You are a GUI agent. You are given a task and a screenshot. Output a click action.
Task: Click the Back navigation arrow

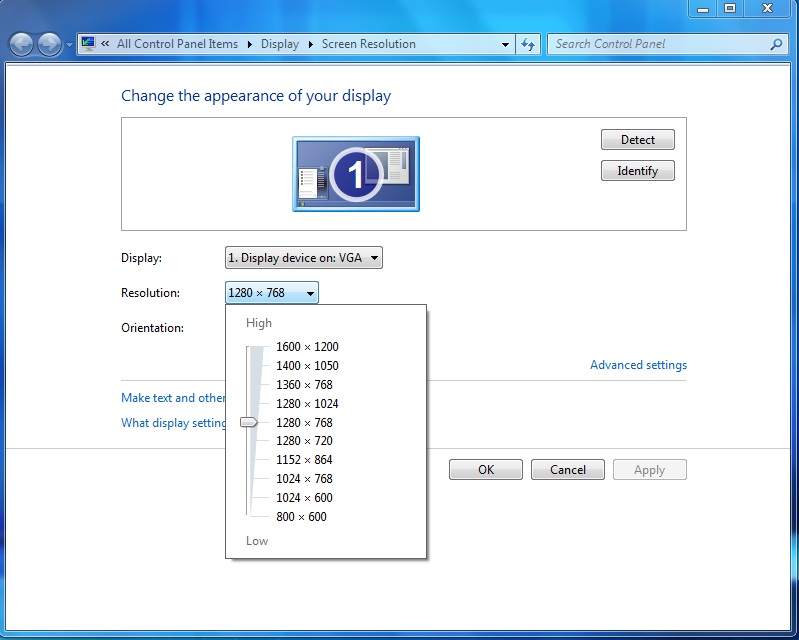(21, 44)
